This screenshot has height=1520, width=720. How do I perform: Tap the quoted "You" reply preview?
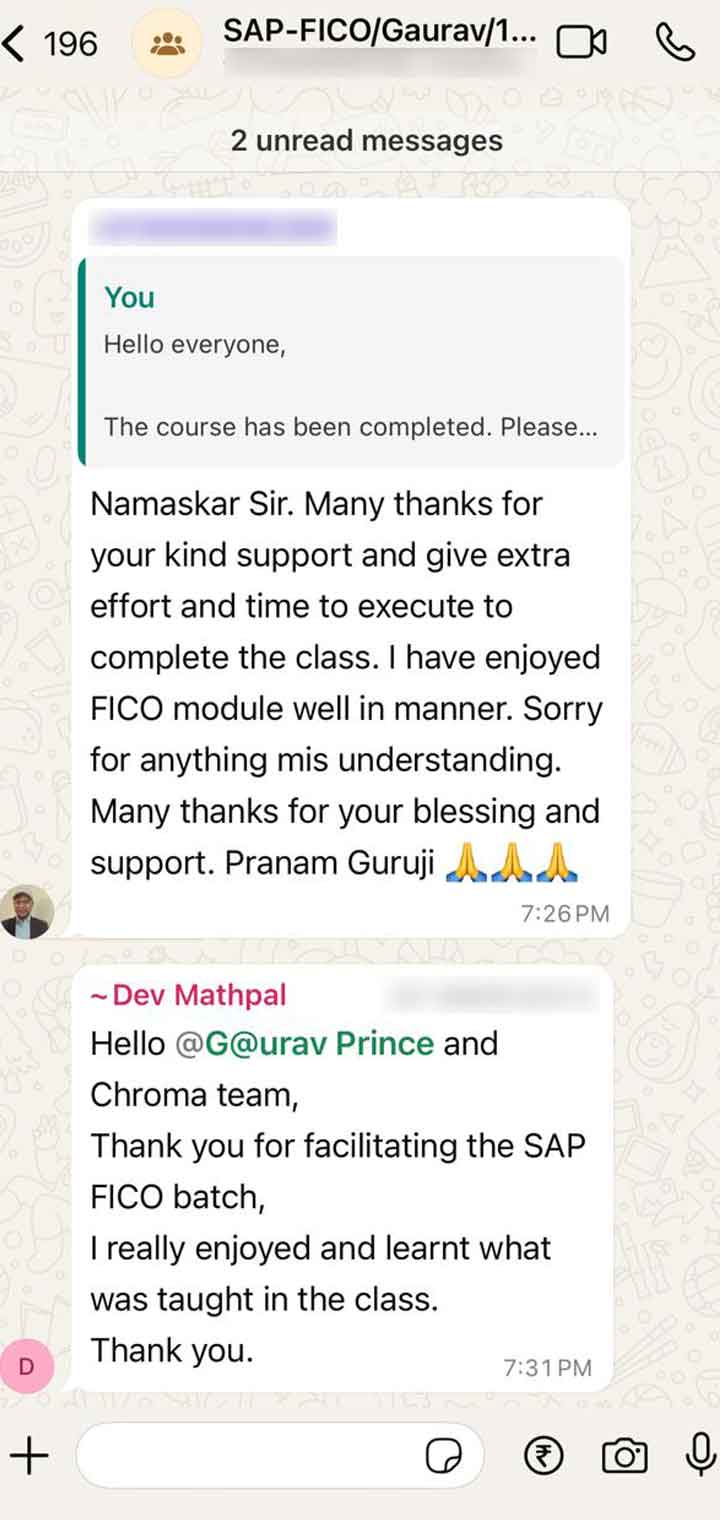351,361
